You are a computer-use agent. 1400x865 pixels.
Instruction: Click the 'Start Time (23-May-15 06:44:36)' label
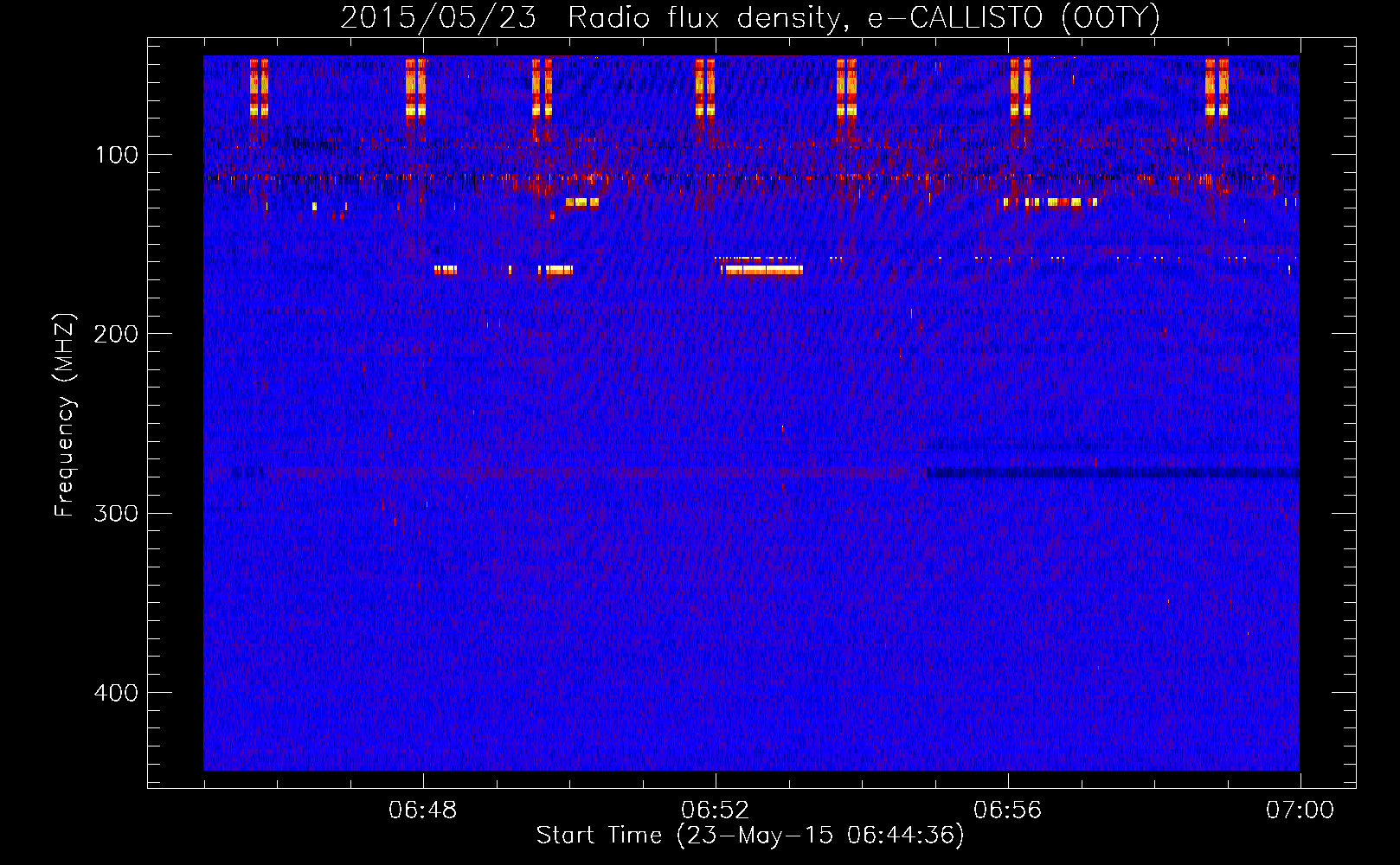(x=750, y=836)
